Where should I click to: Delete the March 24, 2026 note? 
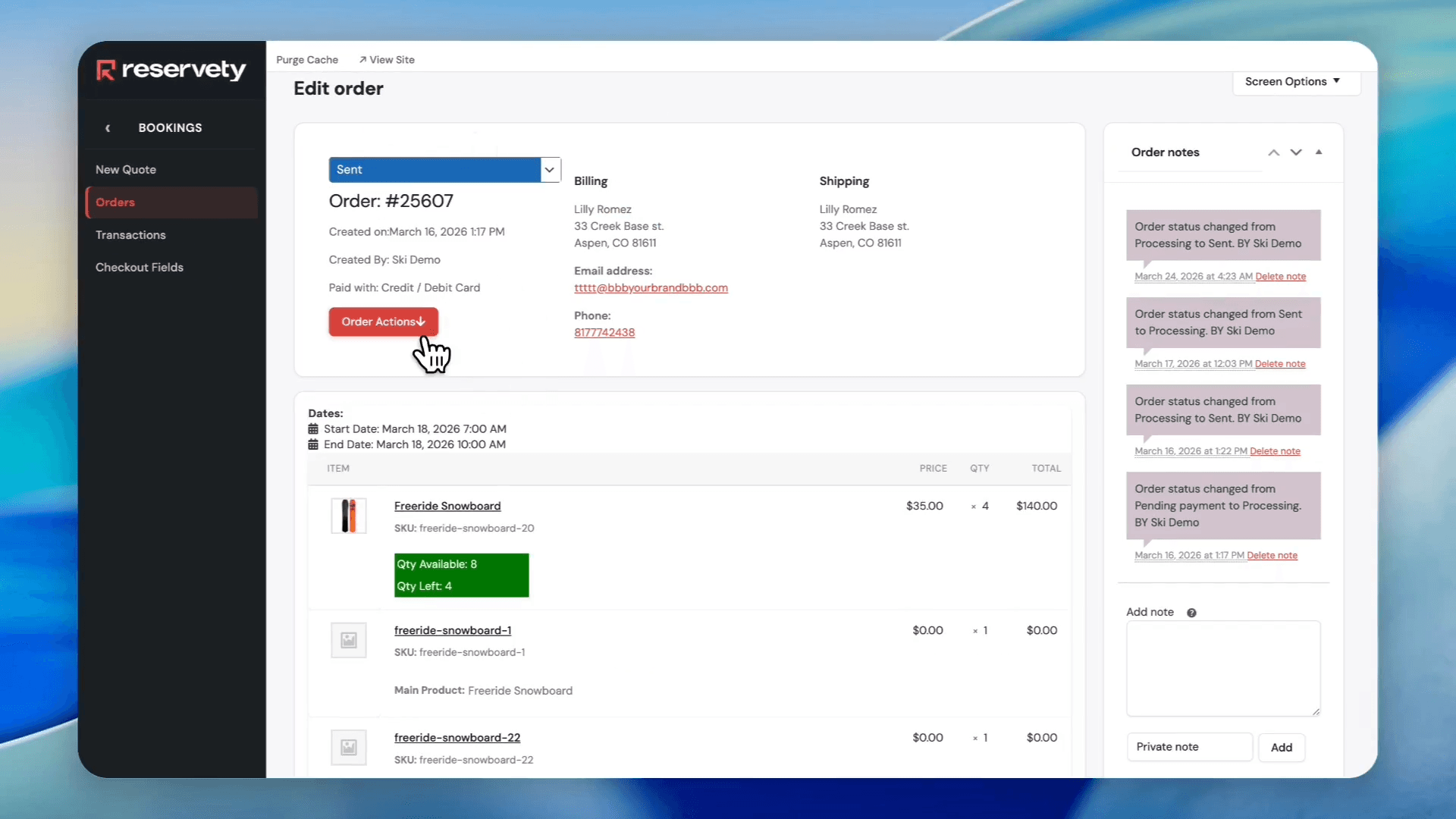click(x=1280, y=277)
